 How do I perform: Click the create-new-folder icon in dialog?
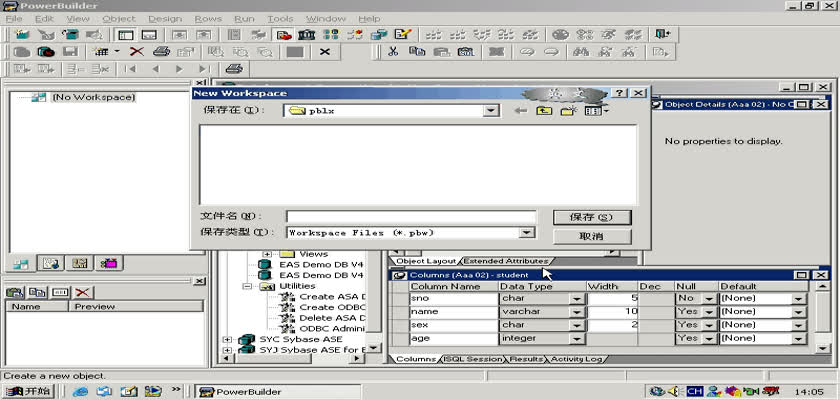(x=568, y=111)
